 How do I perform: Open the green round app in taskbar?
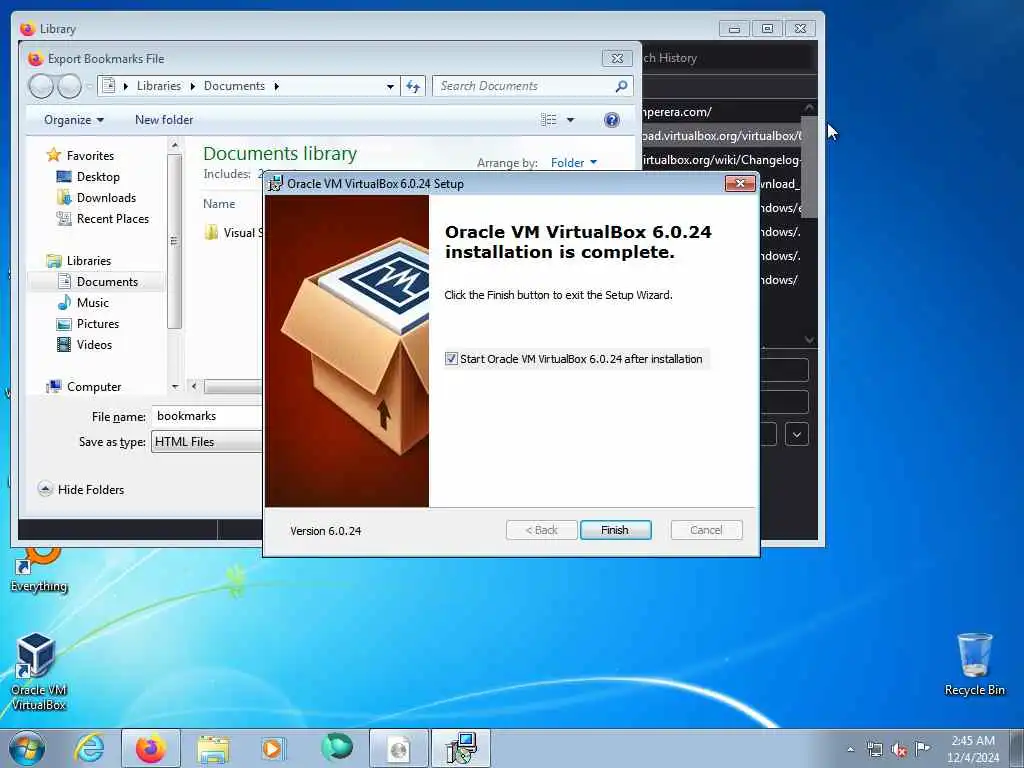click(336, 747)
